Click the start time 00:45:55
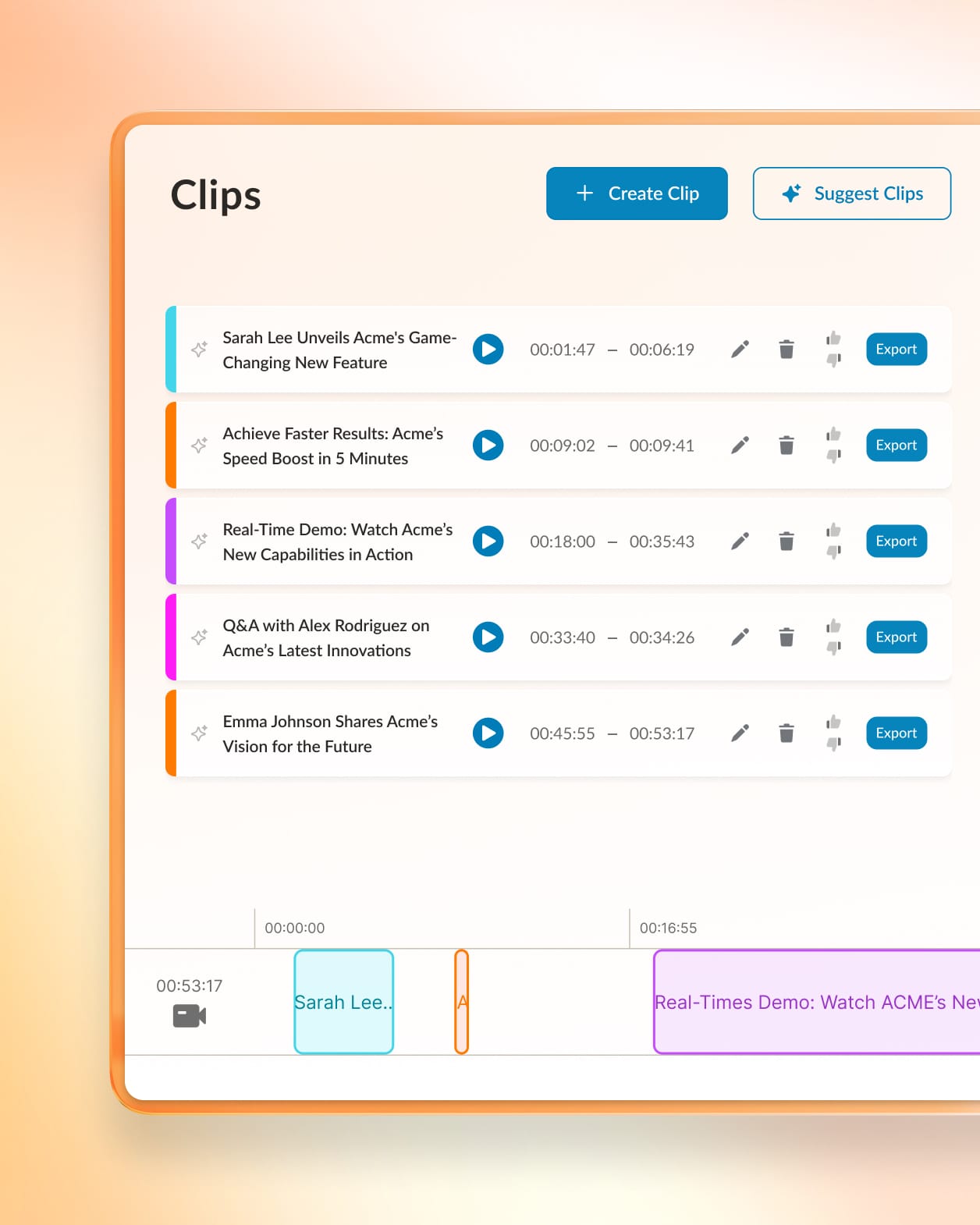Image resolution: width=980 pixels, height=1225 pixels. point(563,733)
